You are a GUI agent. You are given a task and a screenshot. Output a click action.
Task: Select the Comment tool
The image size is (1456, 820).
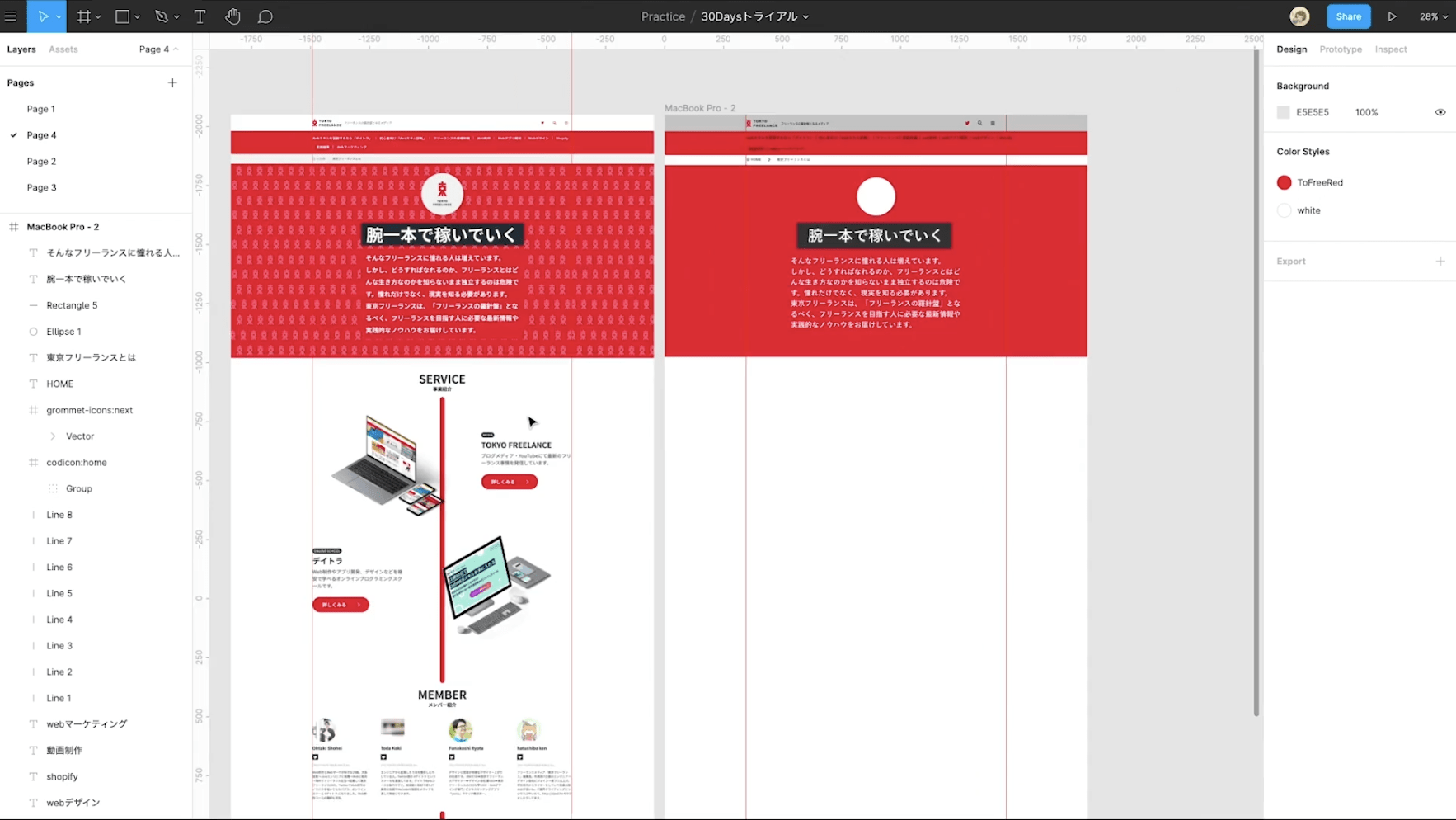pyautogui.click(x=265, y=16)
